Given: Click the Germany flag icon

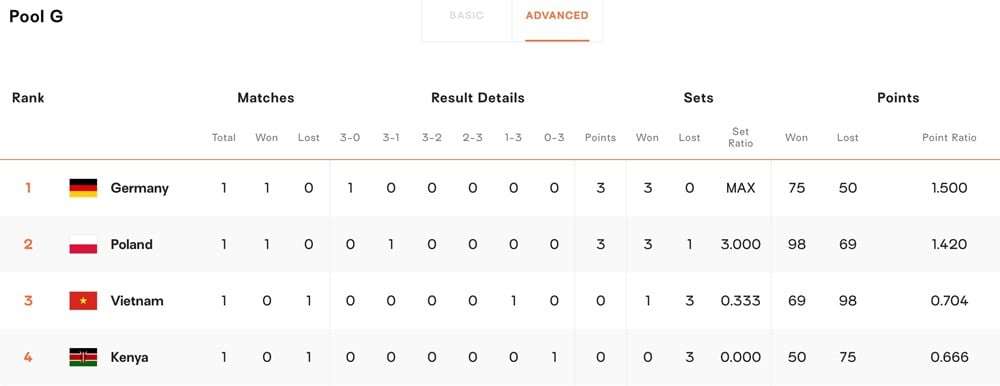Looking at the screenshot, I should pos(83,188).
